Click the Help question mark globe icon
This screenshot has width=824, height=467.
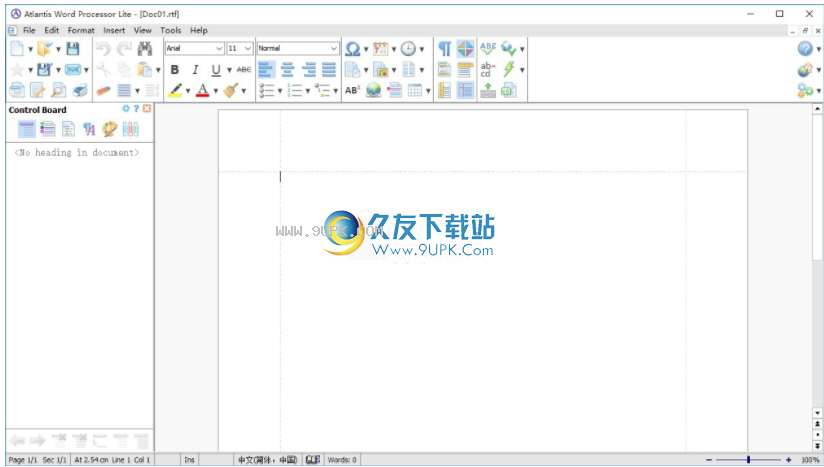point(805,48)
